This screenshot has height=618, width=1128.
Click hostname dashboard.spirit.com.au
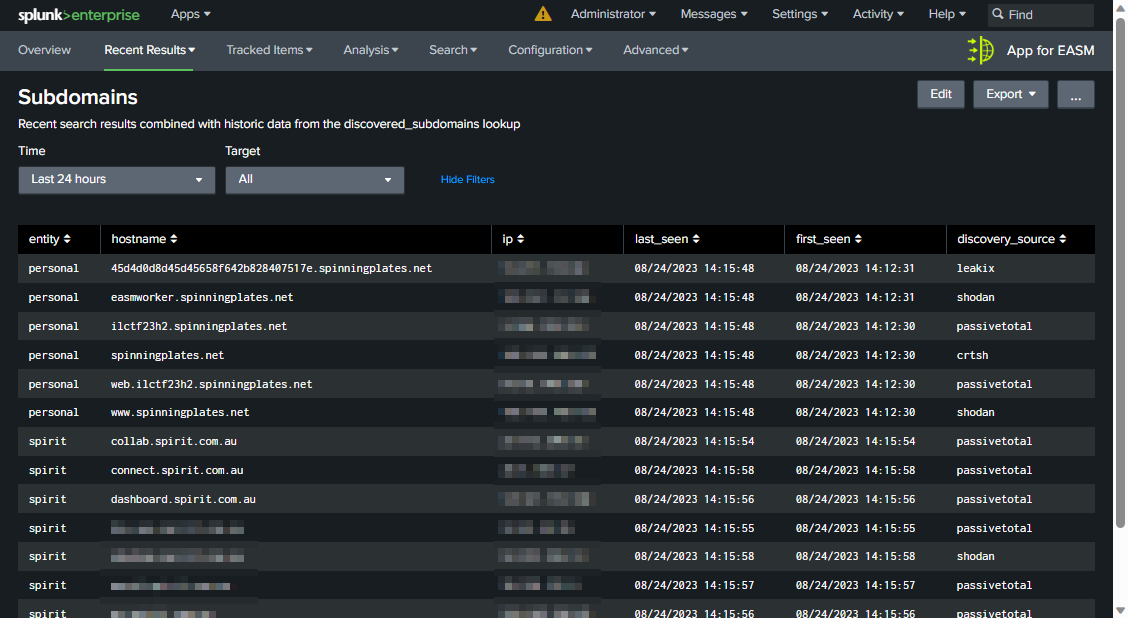click(x=183, y=499)
